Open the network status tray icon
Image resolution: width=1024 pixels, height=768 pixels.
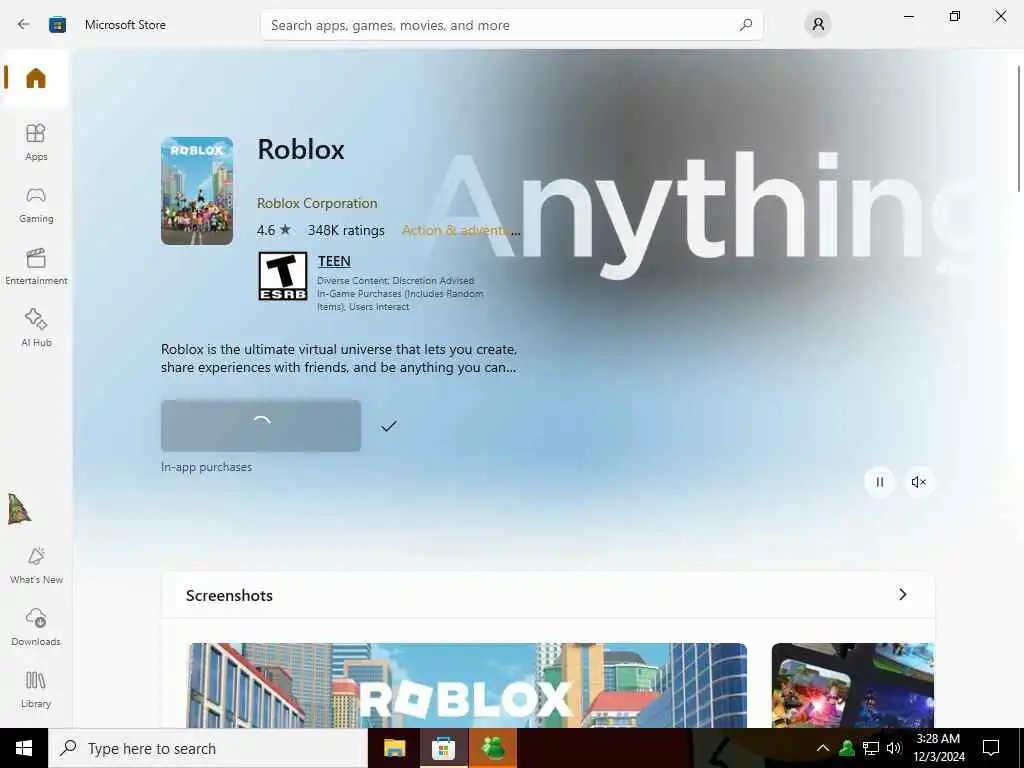pyautogui.click(x=871, y=748)
